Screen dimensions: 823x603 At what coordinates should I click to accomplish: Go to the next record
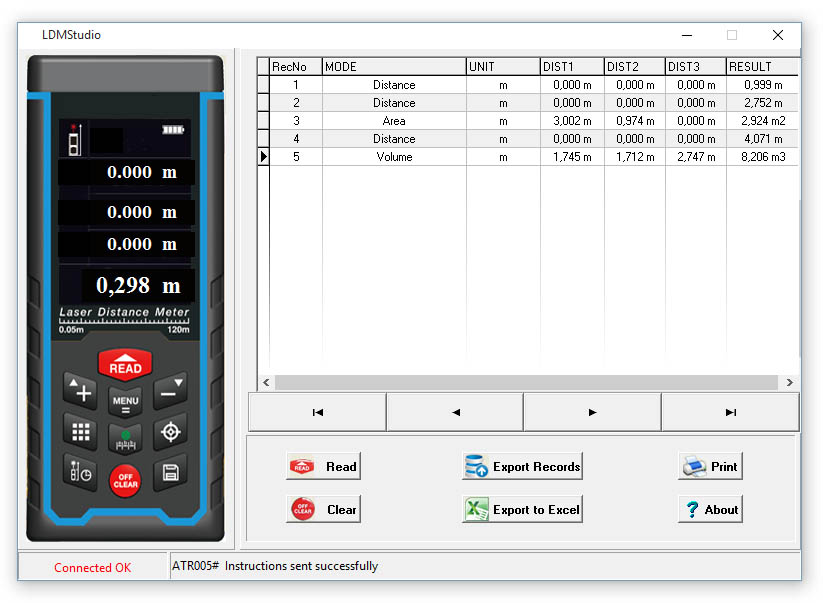(592, 412)
